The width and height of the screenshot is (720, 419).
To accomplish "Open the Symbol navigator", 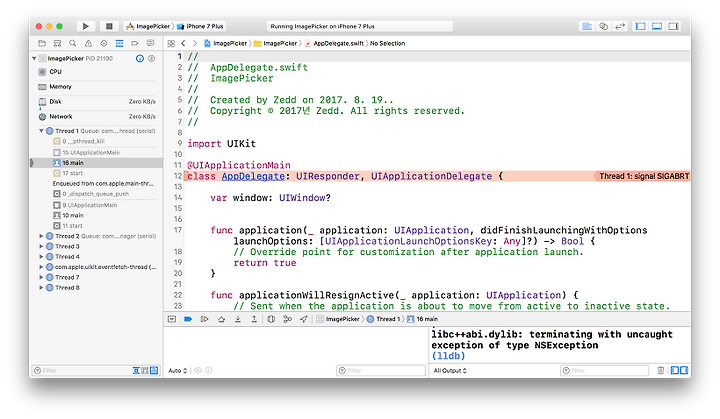I will tap(57, 43).
